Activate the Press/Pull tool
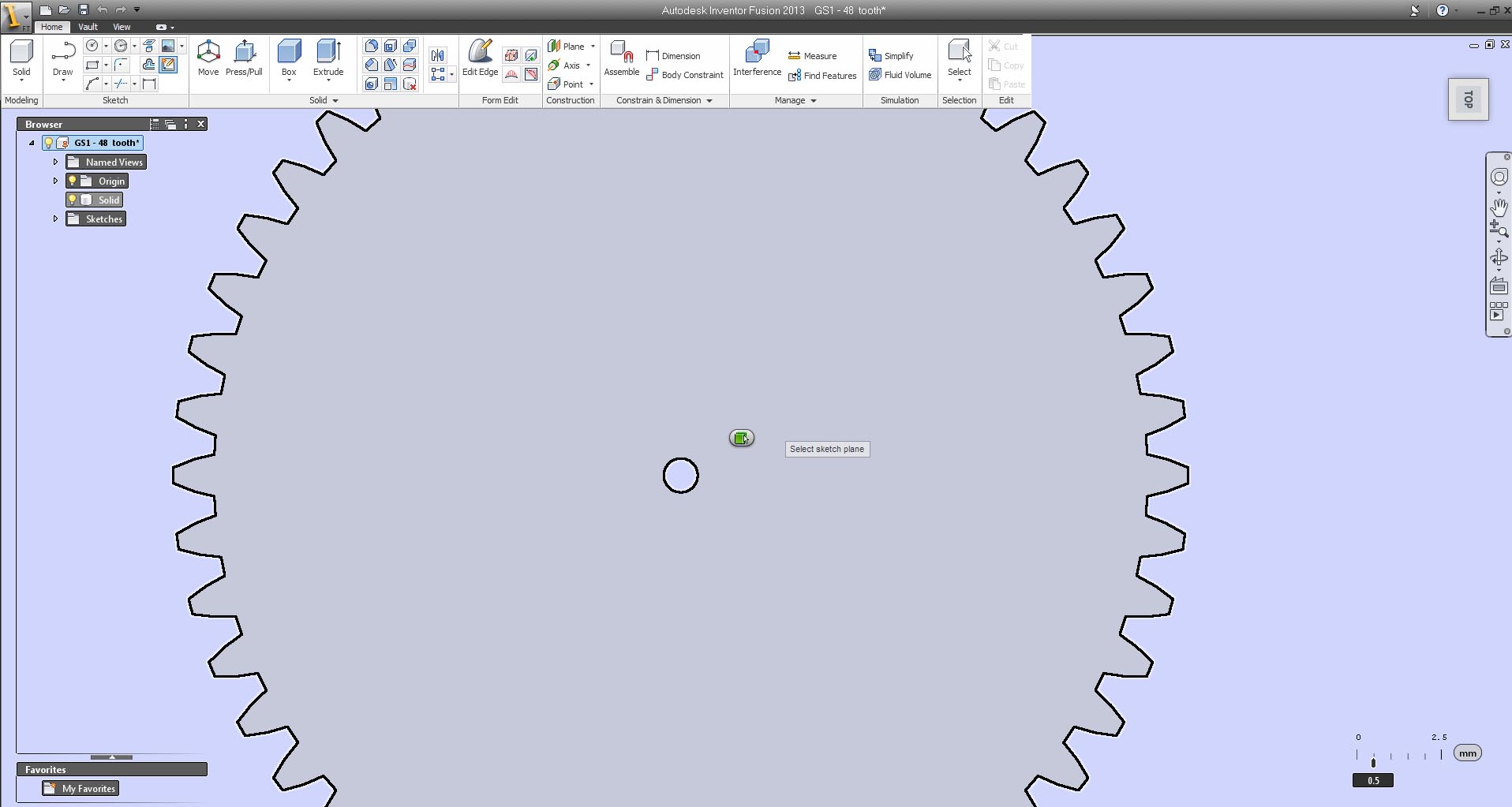1512x807 pixels. click(x=244, y=58)
